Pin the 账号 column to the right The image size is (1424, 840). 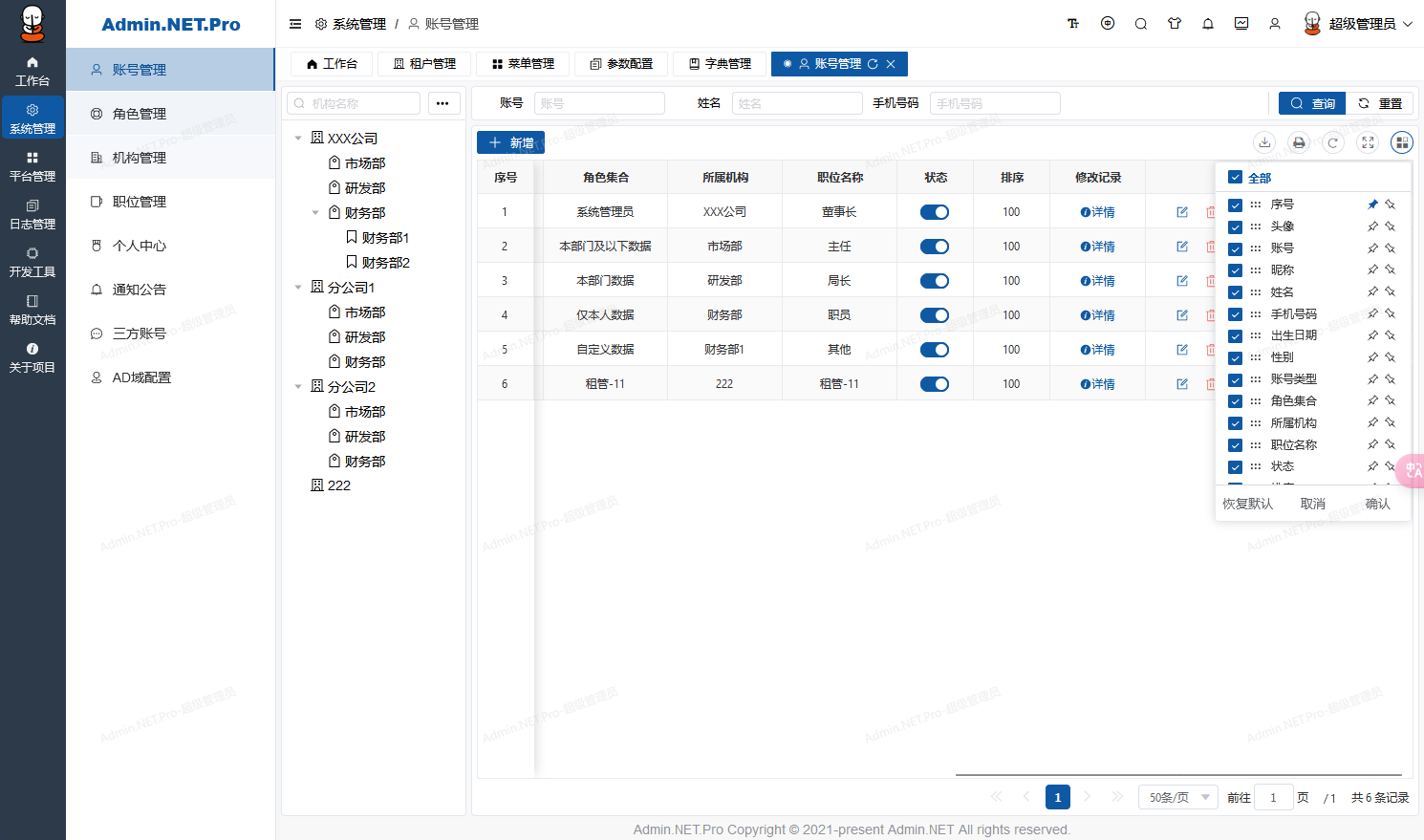(x=1391, y=248)
